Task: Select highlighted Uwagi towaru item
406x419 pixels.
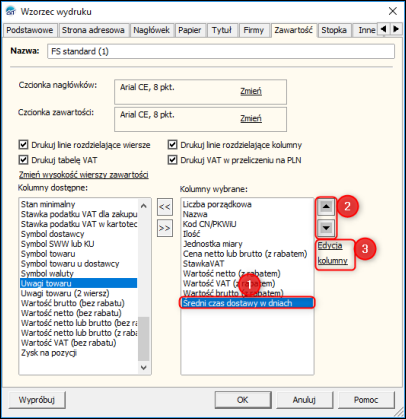Action: pyautogui.click(x=78, y=283)
